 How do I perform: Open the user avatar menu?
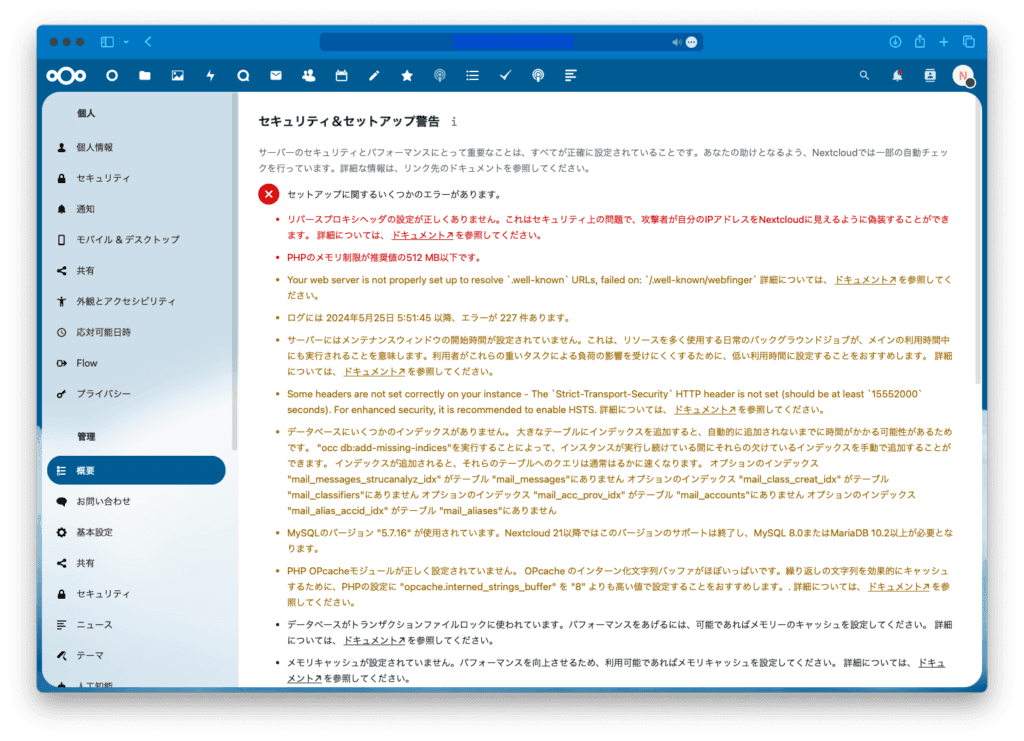pyautogui.click(x=962, y=75)
